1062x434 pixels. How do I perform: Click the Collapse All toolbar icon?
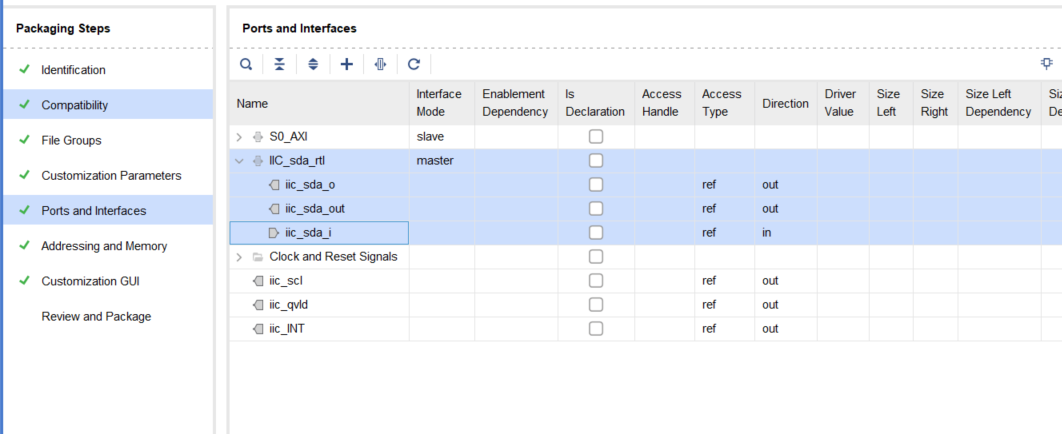[279, 64]
